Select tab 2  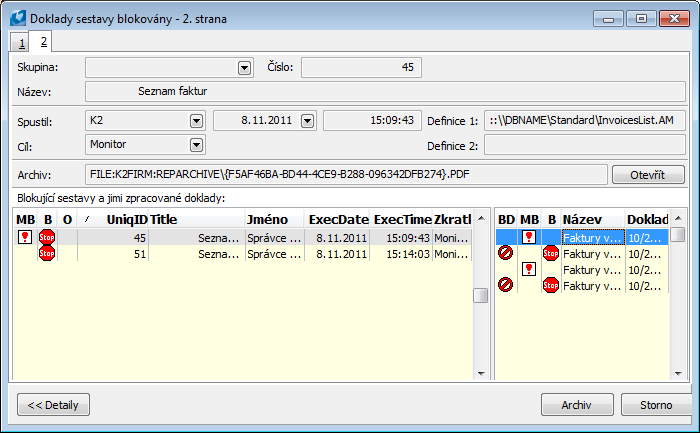(43, 42)
